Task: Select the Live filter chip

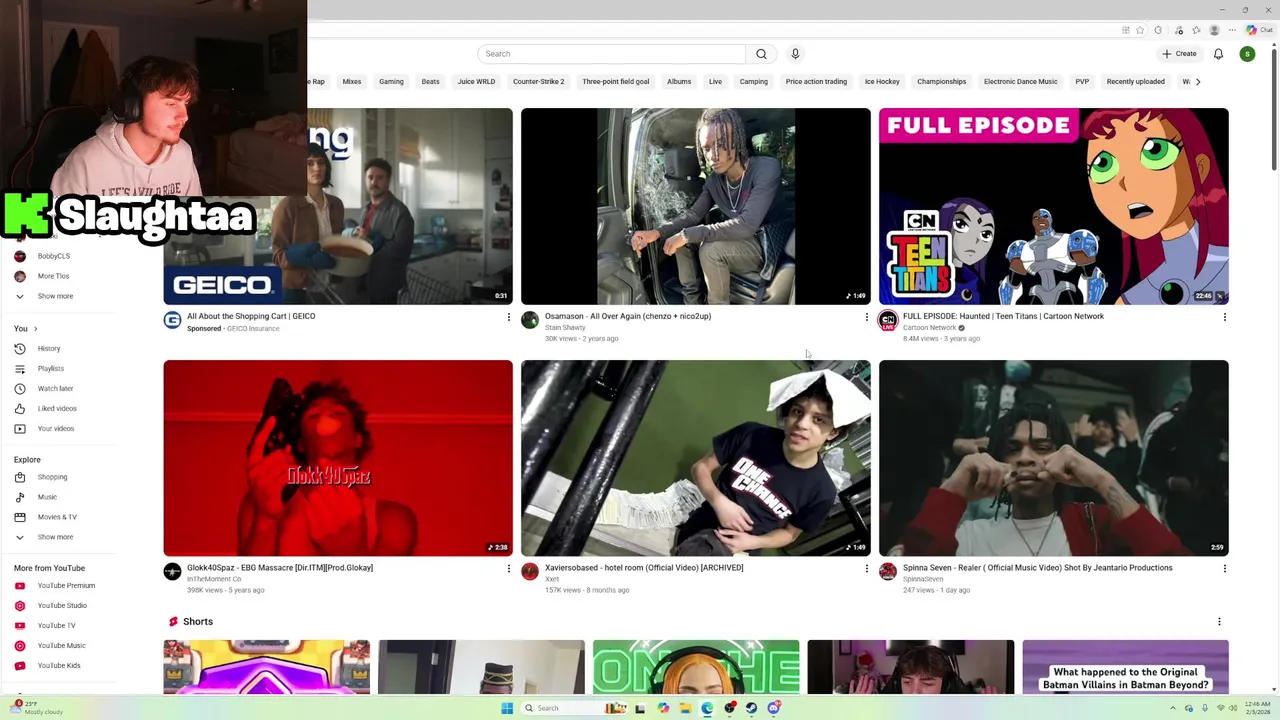Action: point(715,82)
